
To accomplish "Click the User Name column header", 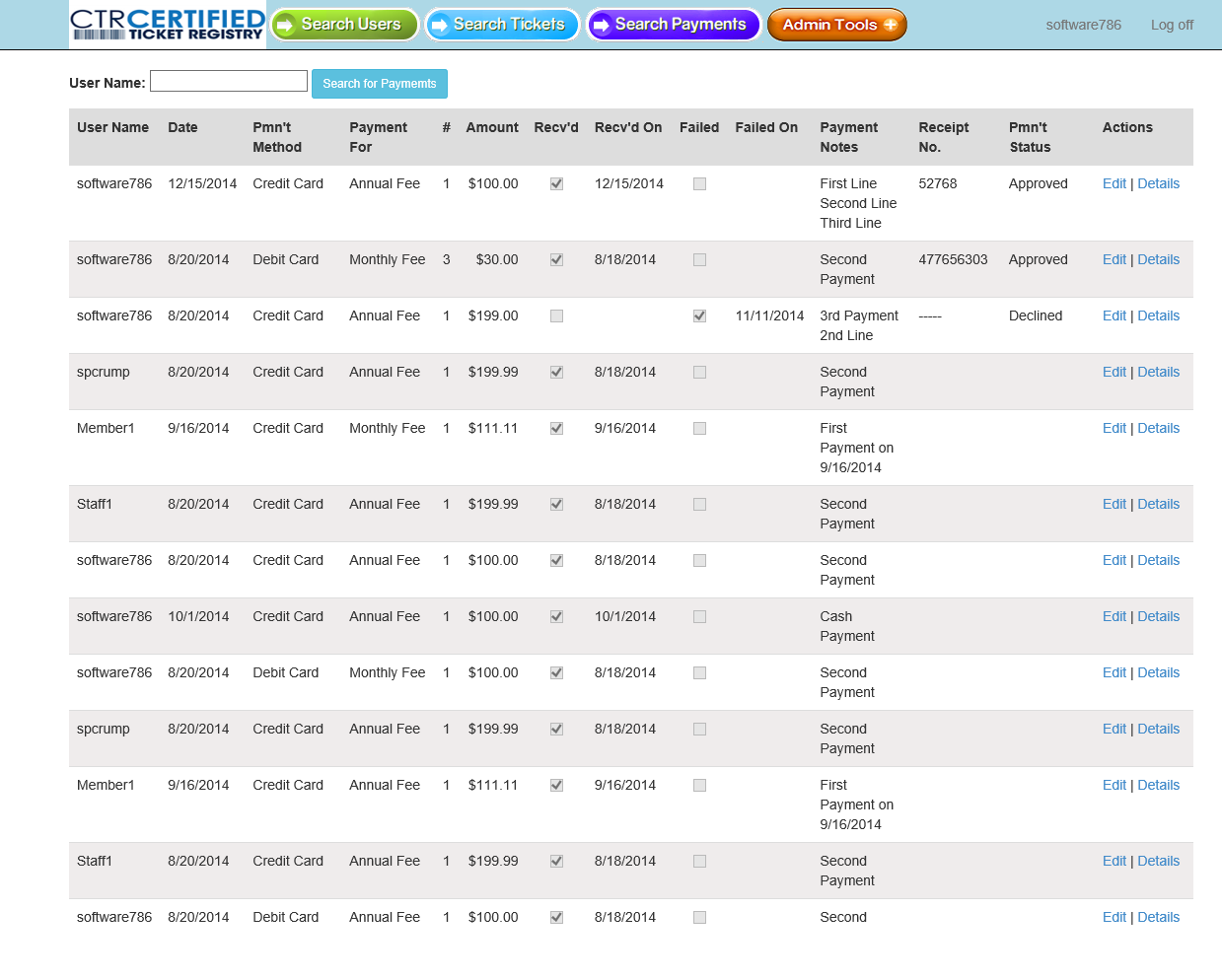I will click(112, 127).
